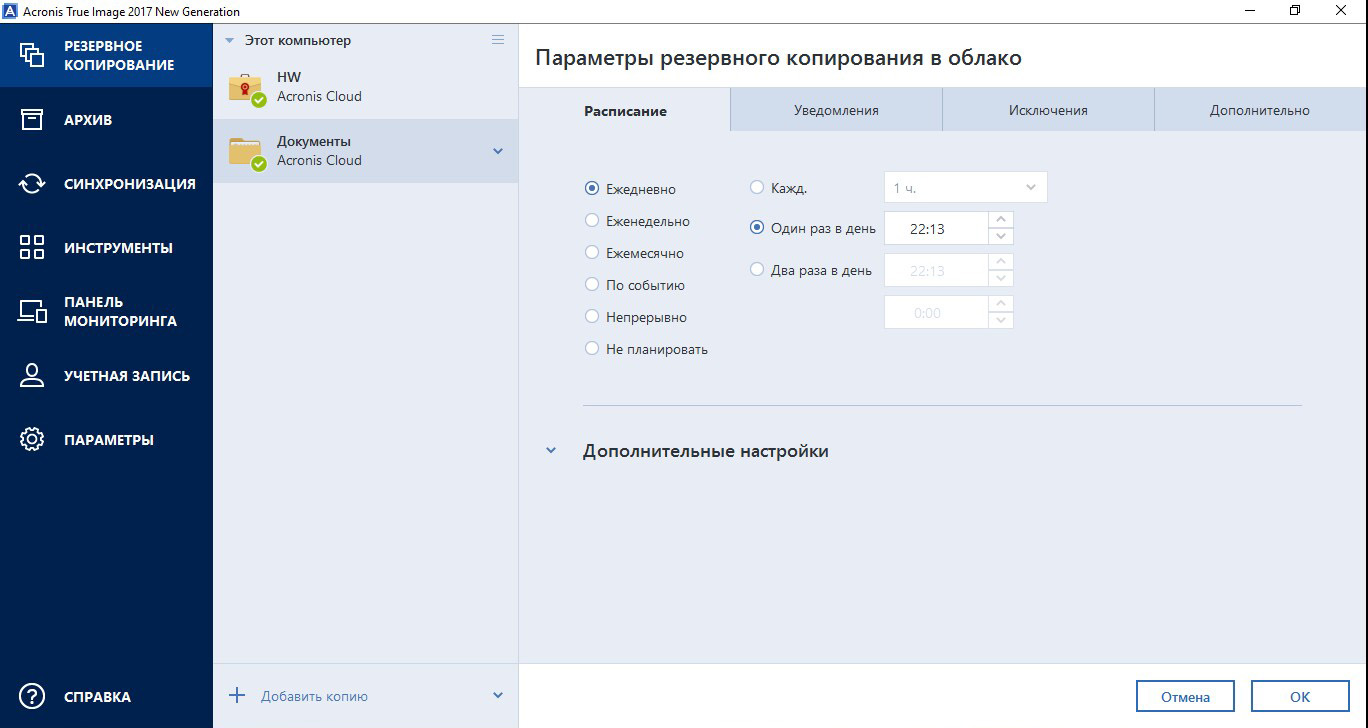Screen dimensions: 1368x728
Task: Increase the Один раз в день time
Action: [x=1001, y=220]
